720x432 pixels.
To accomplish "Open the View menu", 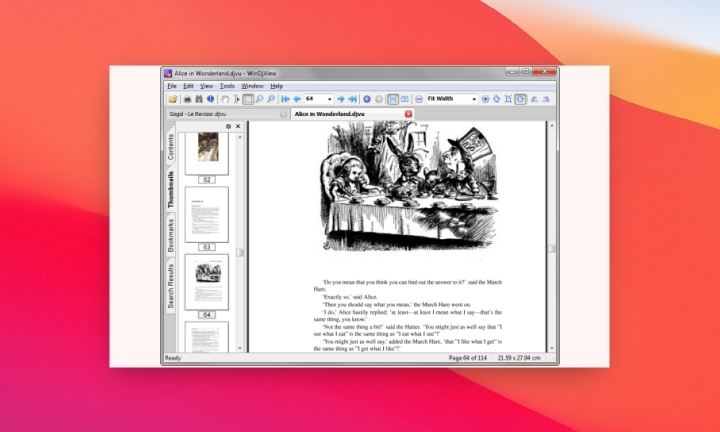I will [207, 86].
